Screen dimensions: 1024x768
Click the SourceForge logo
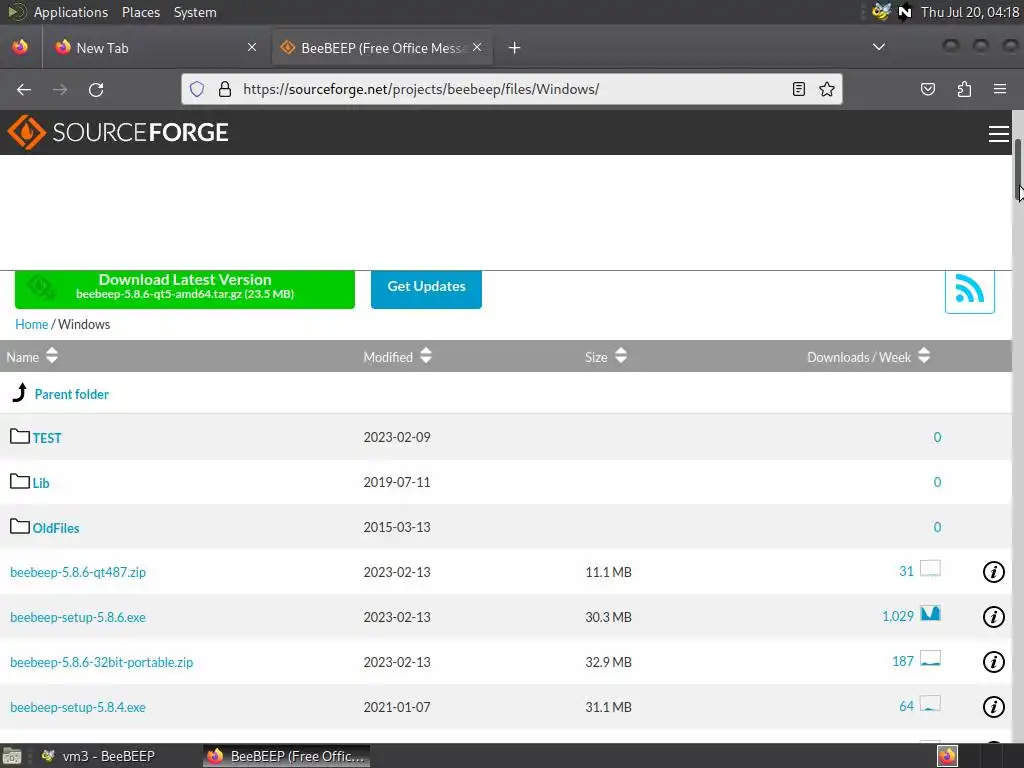pos(118,133)
